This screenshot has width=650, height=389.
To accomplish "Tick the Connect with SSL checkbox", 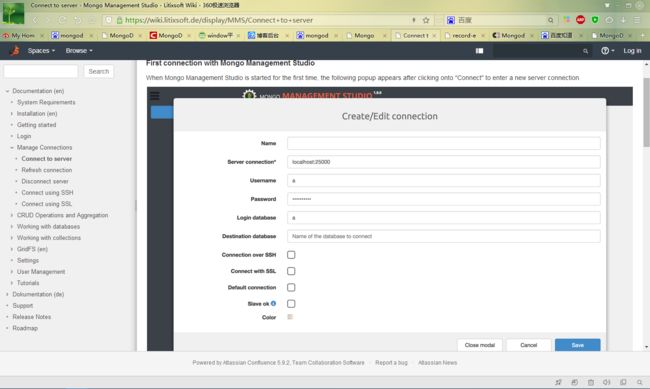I will 291,271.
